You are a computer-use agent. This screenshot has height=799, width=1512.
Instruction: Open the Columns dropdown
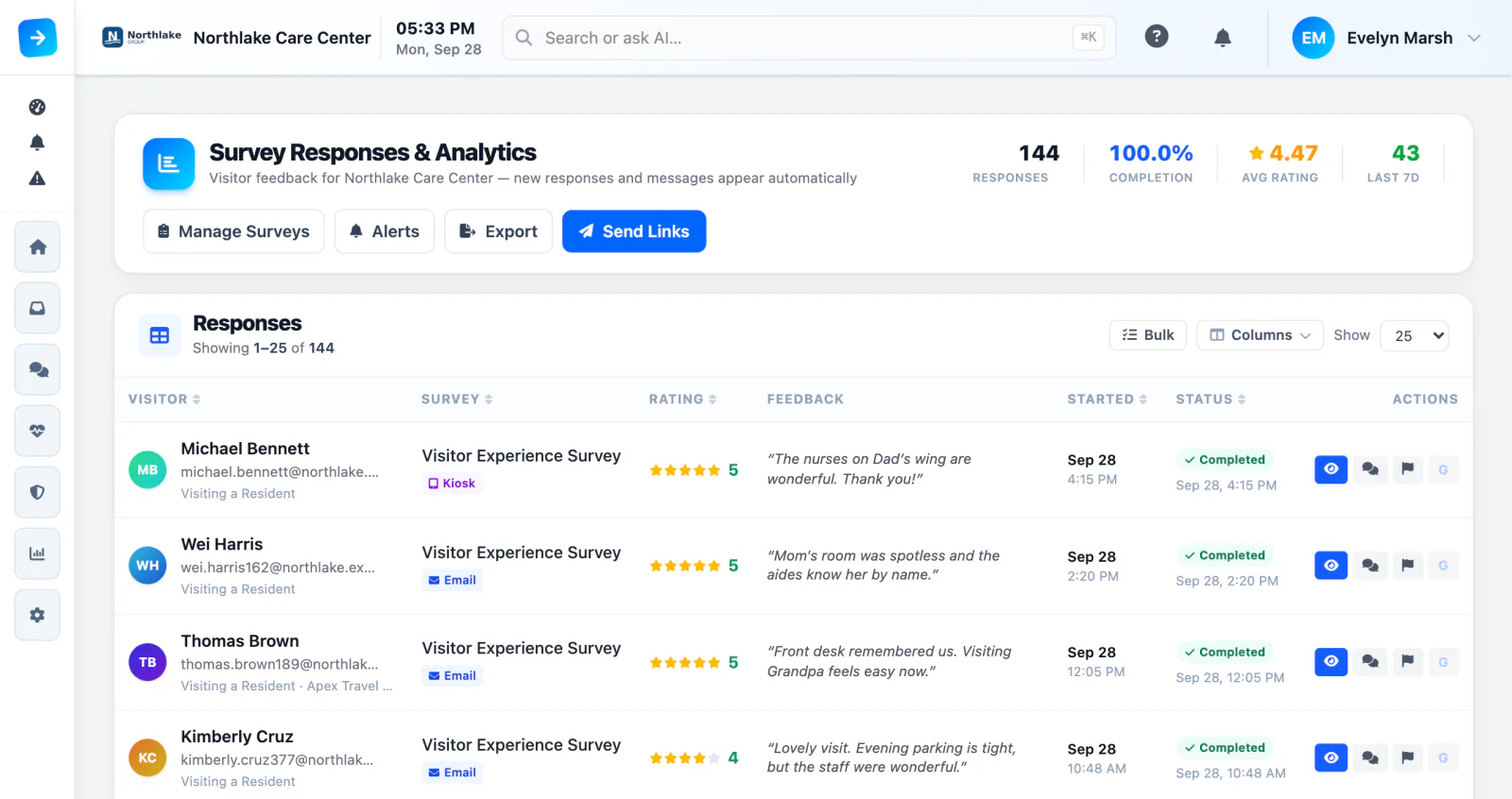(1261, 335)
